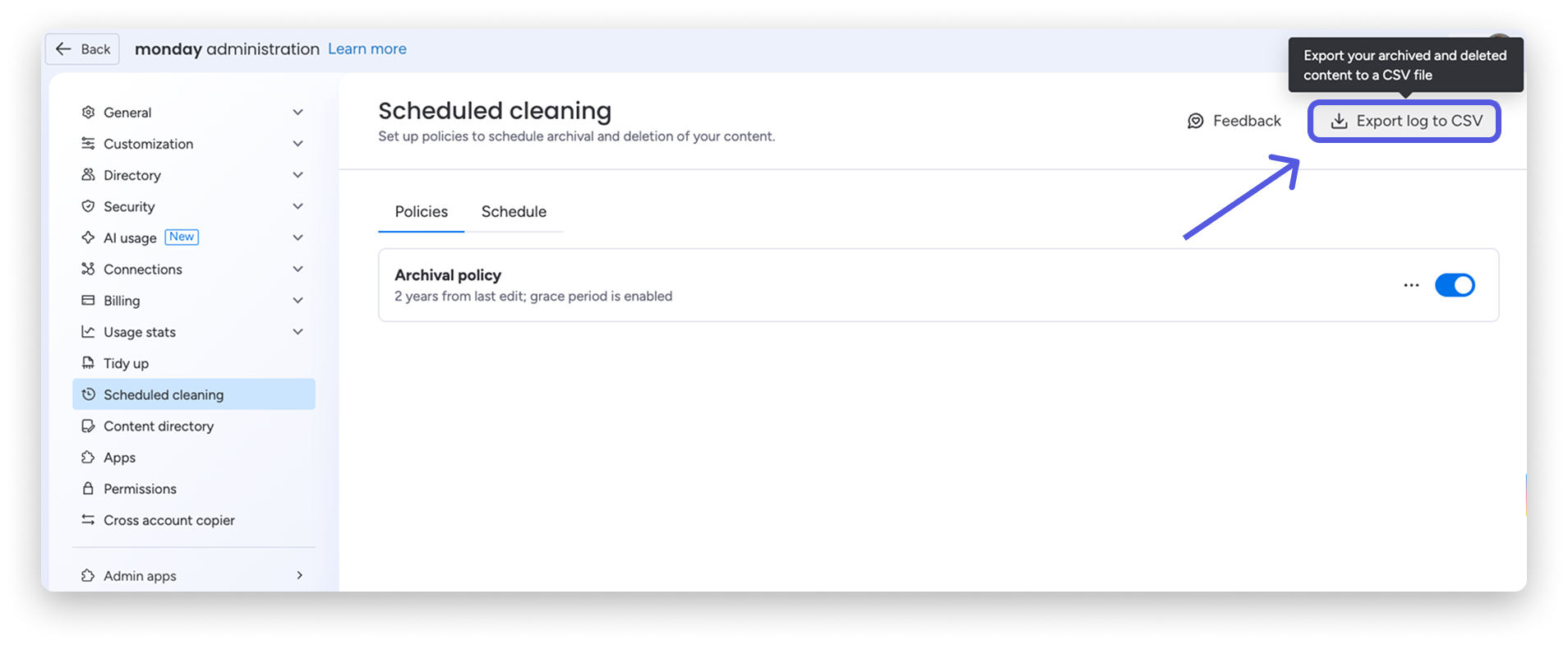Disable the Archival policy toggle
Screen dimensions: 1568x645
(1455, 285)
